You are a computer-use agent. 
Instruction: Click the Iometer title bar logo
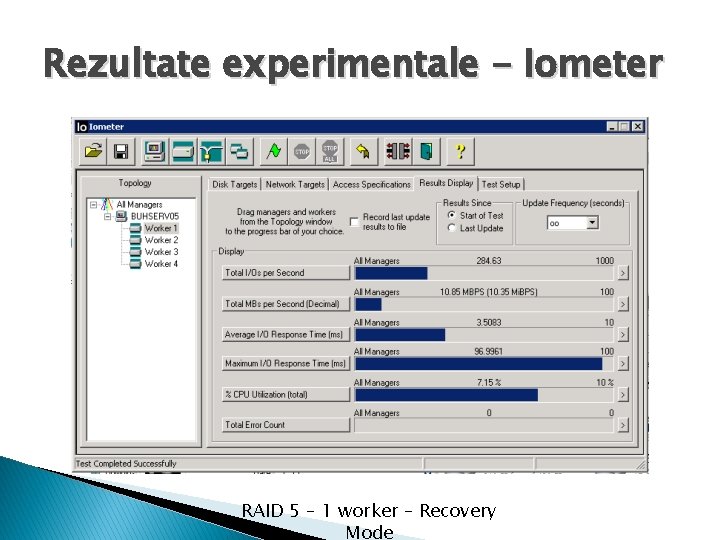[x=82, y=127]
